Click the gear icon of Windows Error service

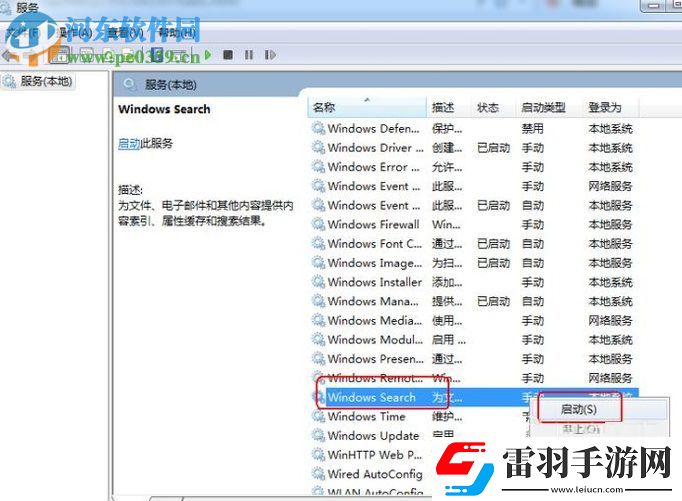point(319,167)
